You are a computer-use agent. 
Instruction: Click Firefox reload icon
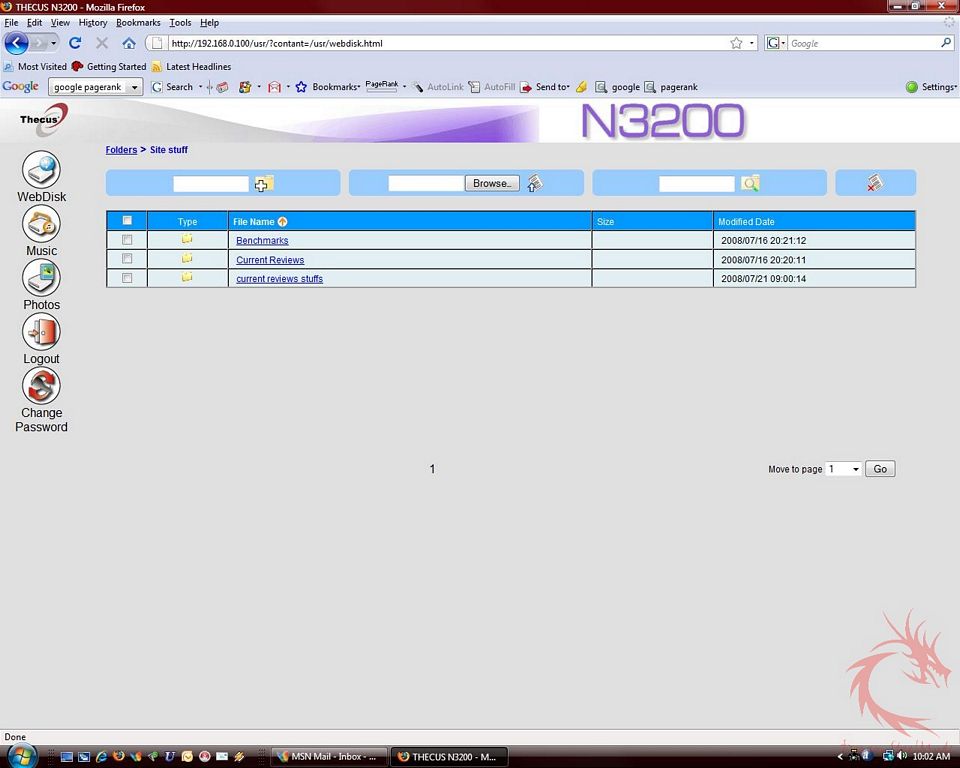point(75,43)
